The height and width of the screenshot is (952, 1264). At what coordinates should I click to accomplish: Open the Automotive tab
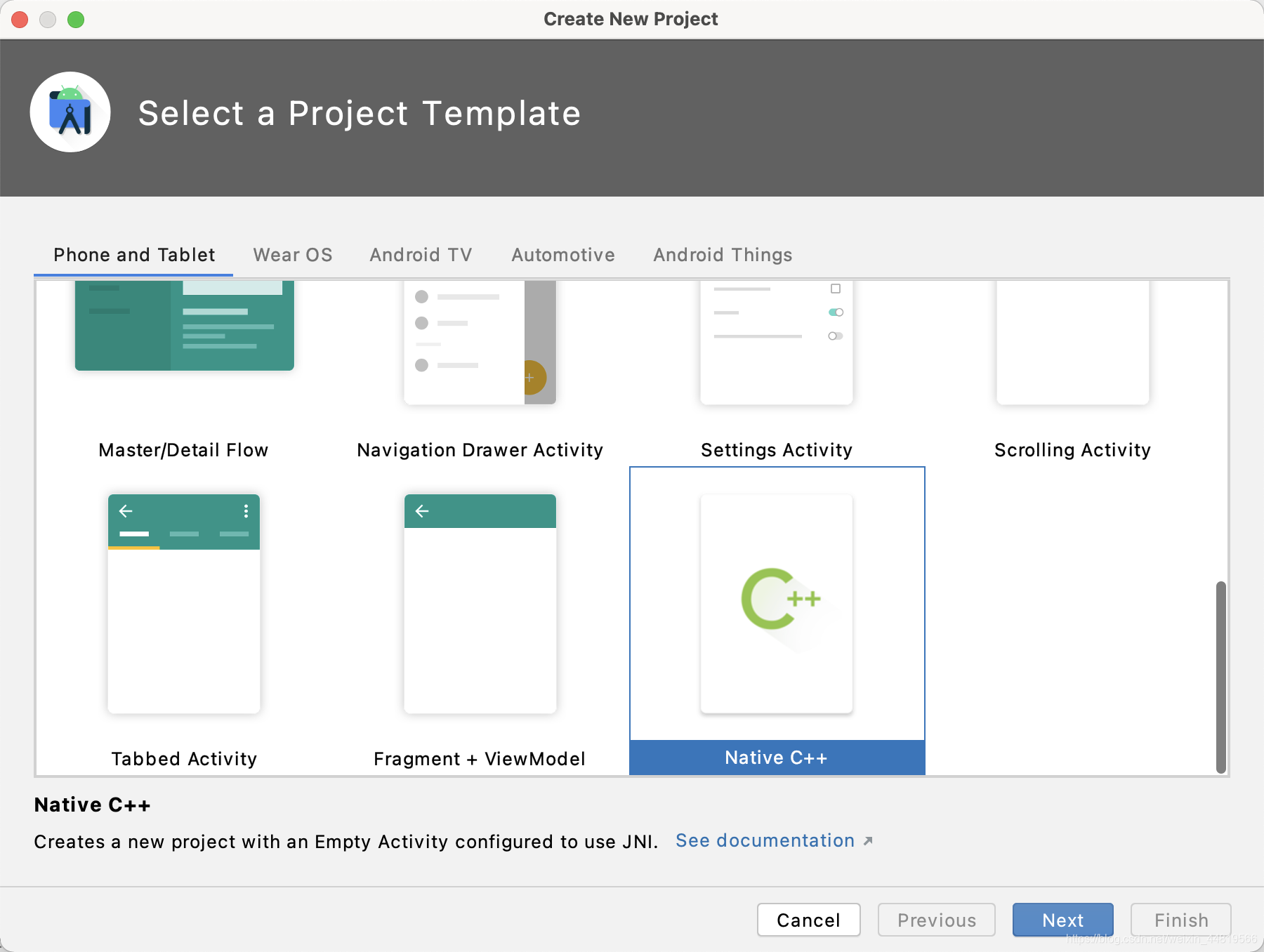click(563, 255)
